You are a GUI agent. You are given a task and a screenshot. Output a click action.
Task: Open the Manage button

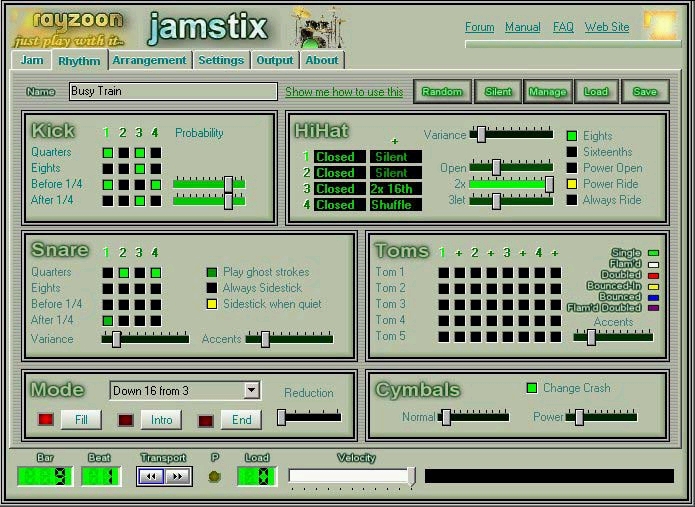(548, 92)
